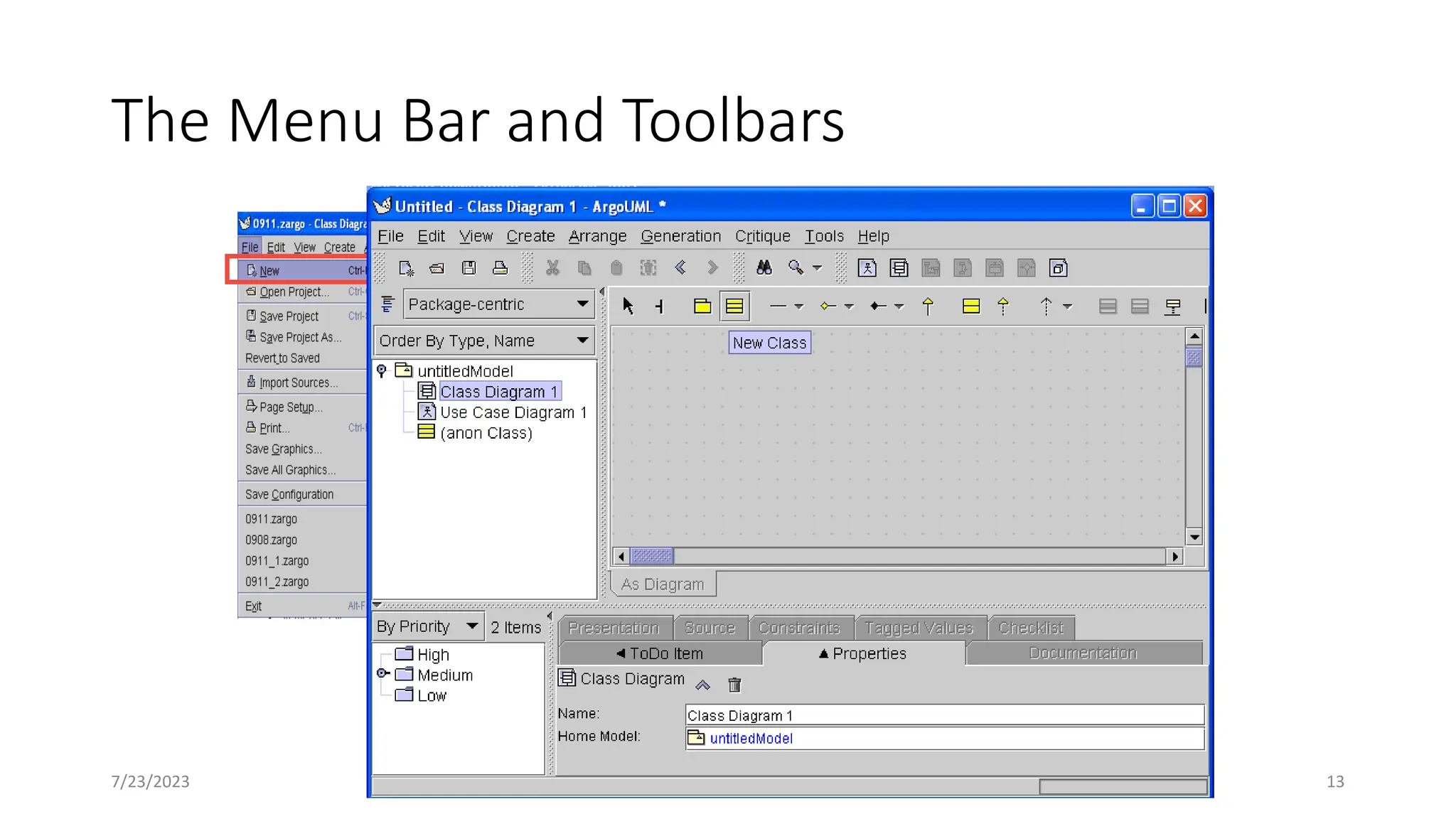
Task: Switch to the ToDo Item tab
Action: point(660,653)
